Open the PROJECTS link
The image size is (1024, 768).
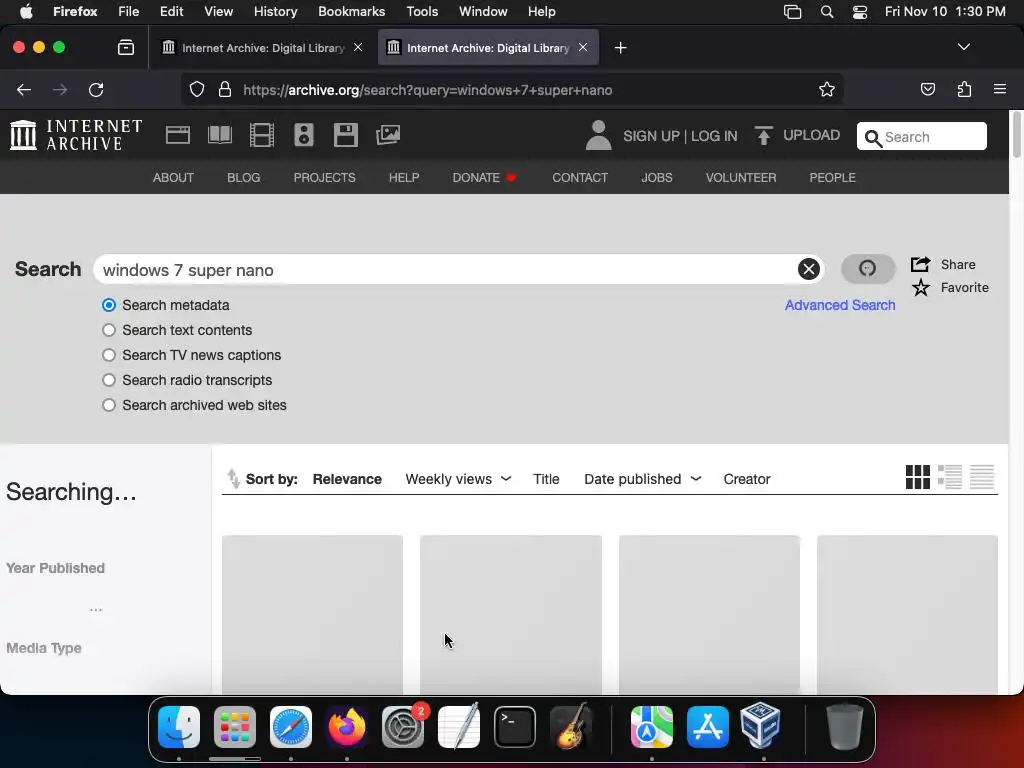325,178
